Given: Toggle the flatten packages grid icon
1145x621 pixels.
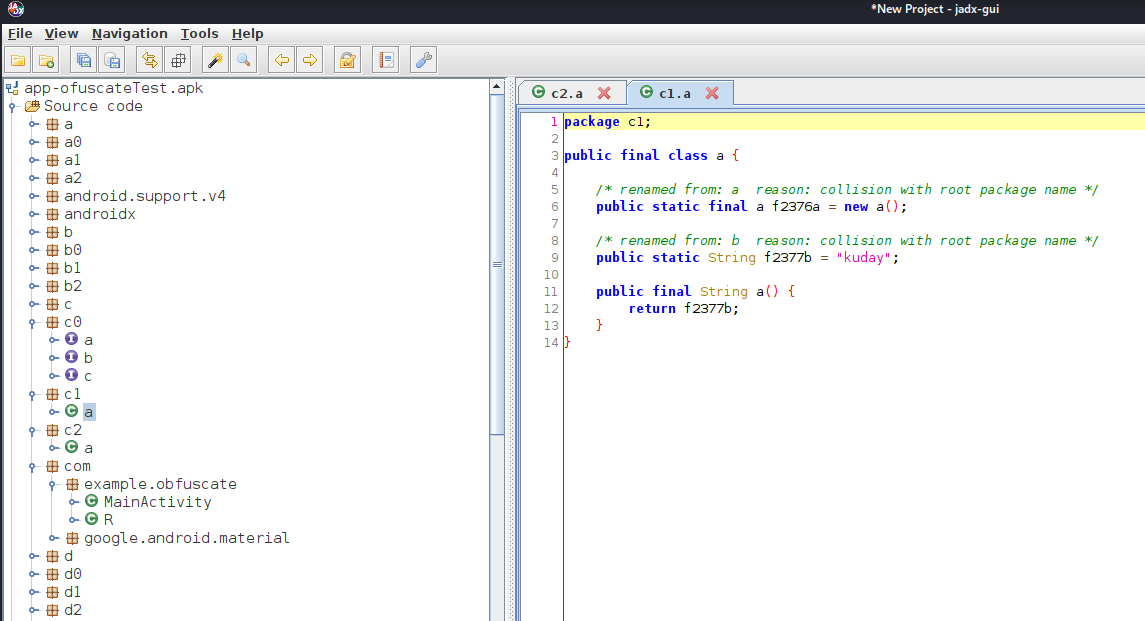Looking at the screenshot, I should point(178,61).
